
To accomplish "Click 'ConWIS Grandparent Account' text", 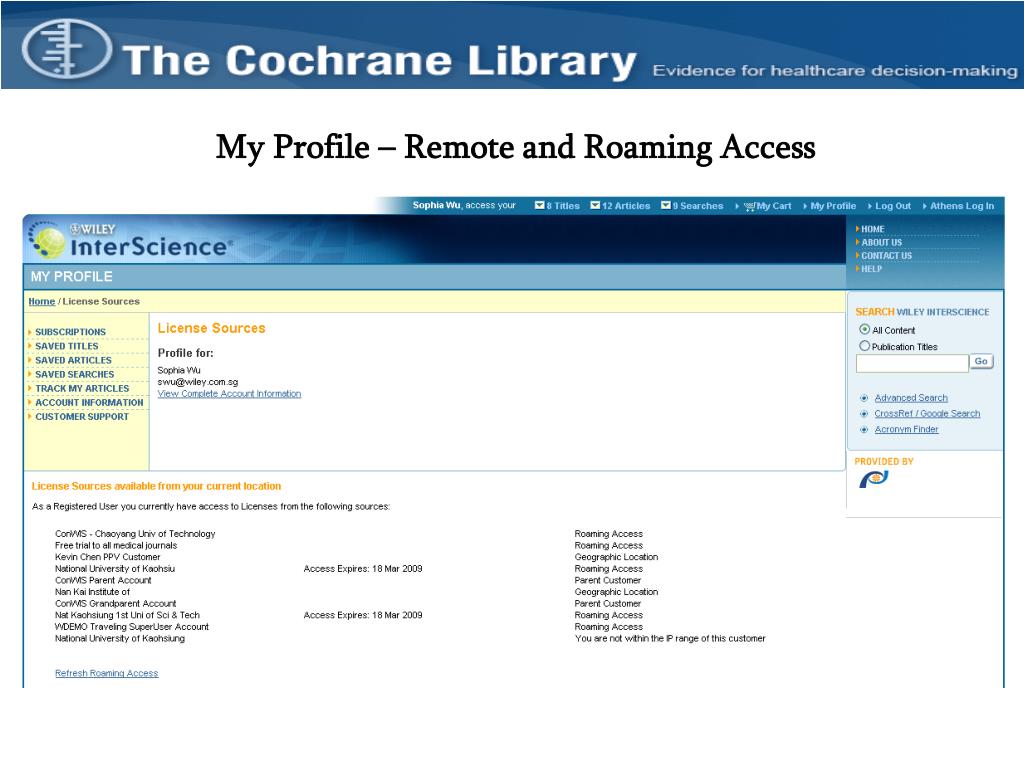I will (116, 603).
